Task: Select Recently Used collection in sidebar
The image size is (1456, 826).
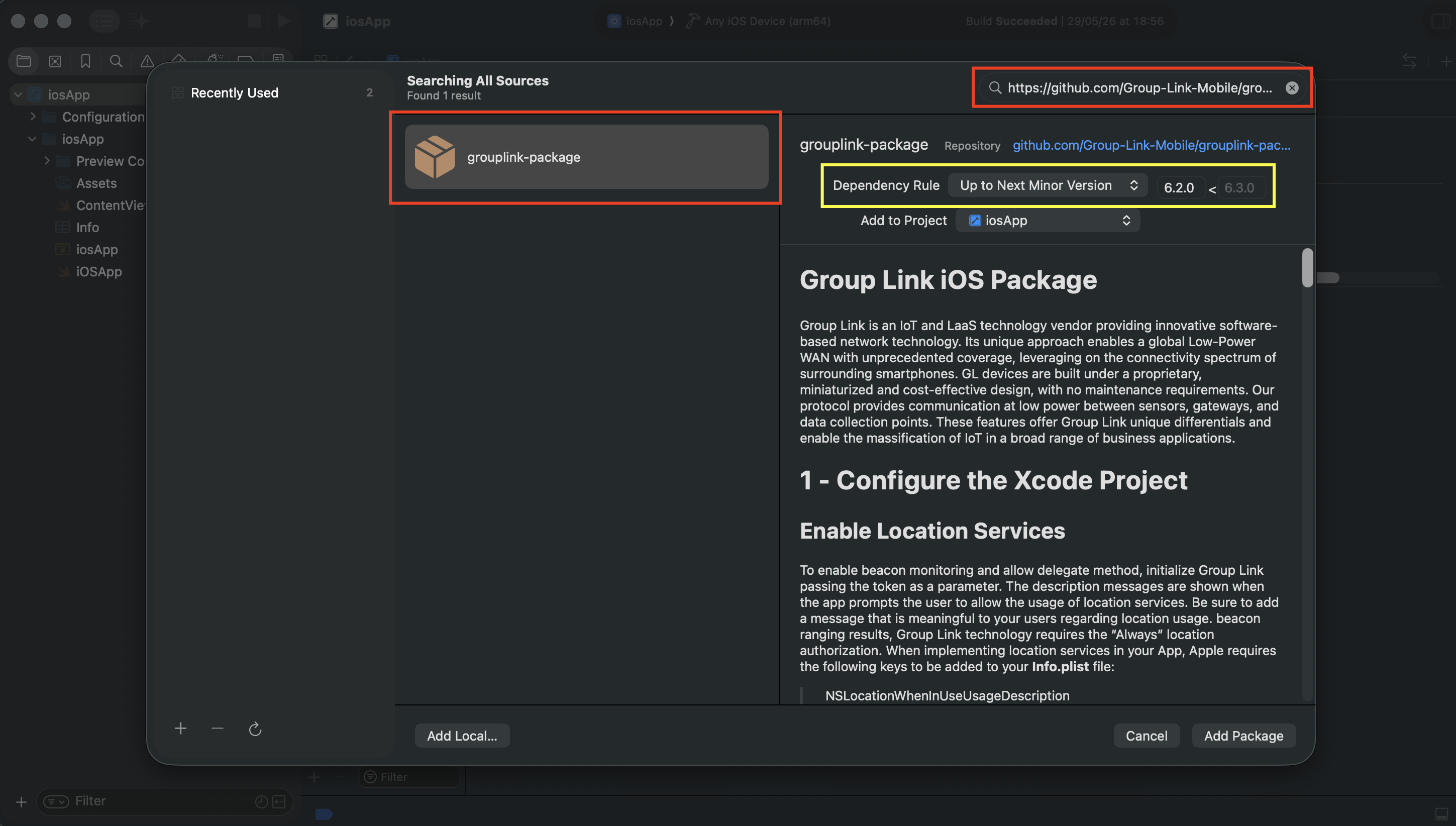Action: [x=273, y=92]
